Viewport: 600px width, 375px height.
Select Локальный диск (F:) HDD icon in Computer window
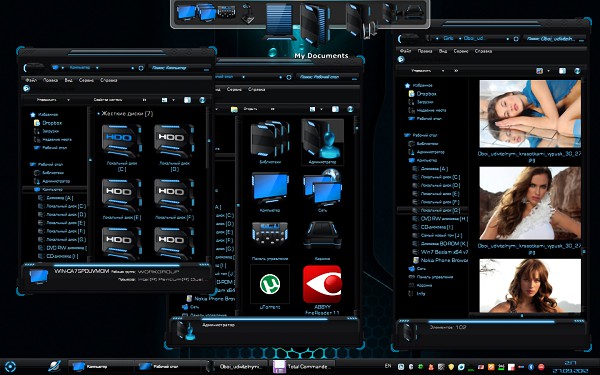click(174, 195)
